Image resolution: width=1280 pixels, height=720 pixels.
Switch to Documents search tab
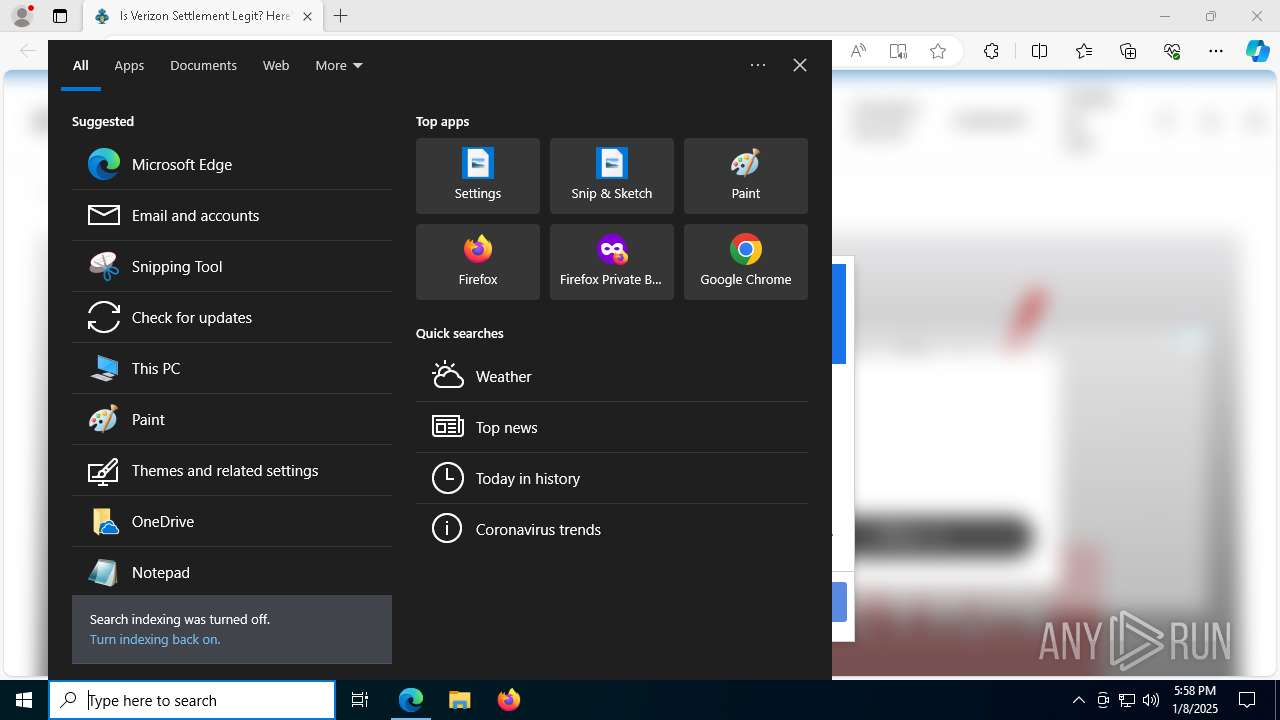click(203, 65)
